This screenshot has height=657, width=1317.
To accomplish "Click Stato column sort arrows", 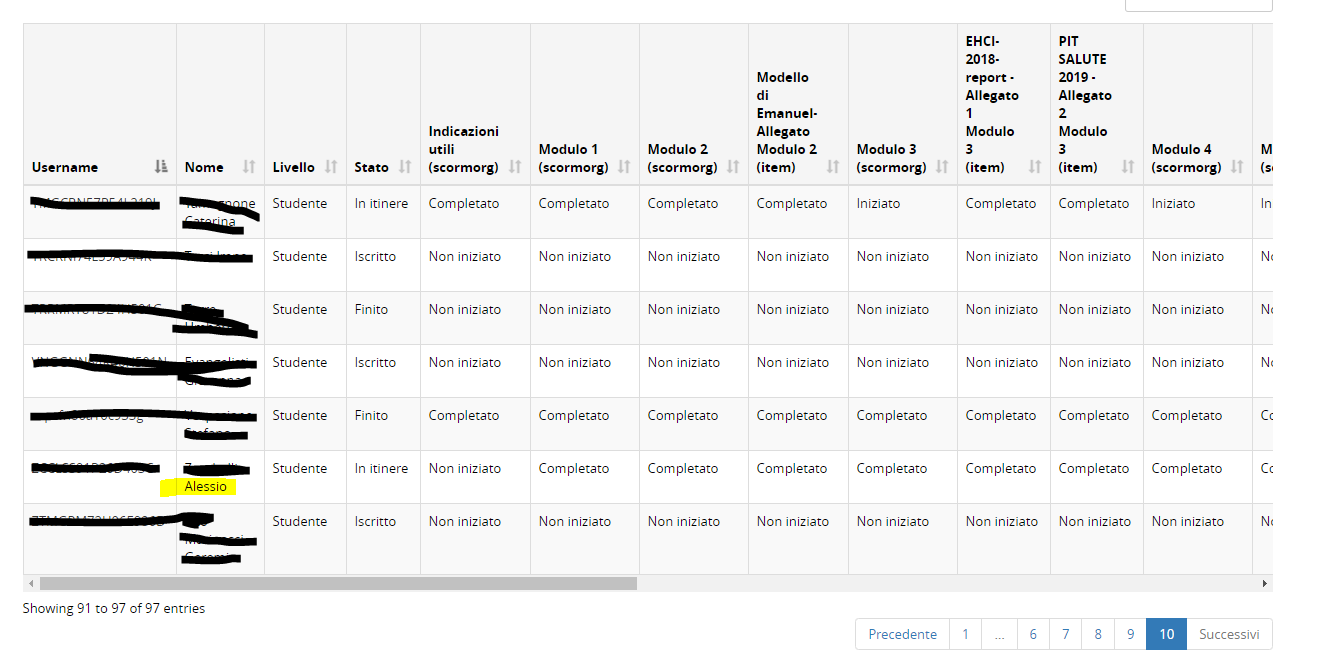I will tap(405, 167).
